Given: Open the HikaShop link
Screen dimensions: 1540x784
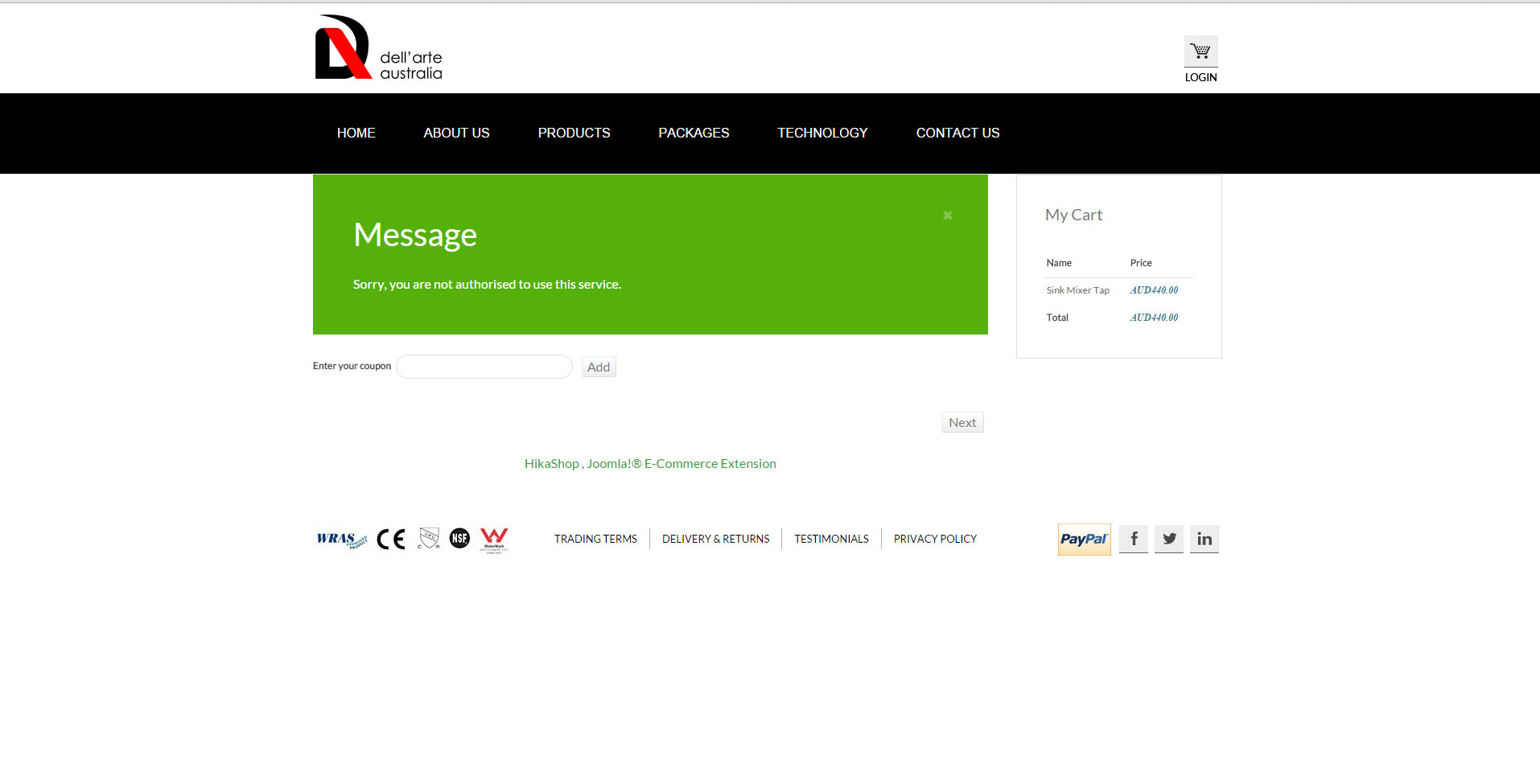Looking at the screenshot, I should pyautogui.click(x=552, y=464).
